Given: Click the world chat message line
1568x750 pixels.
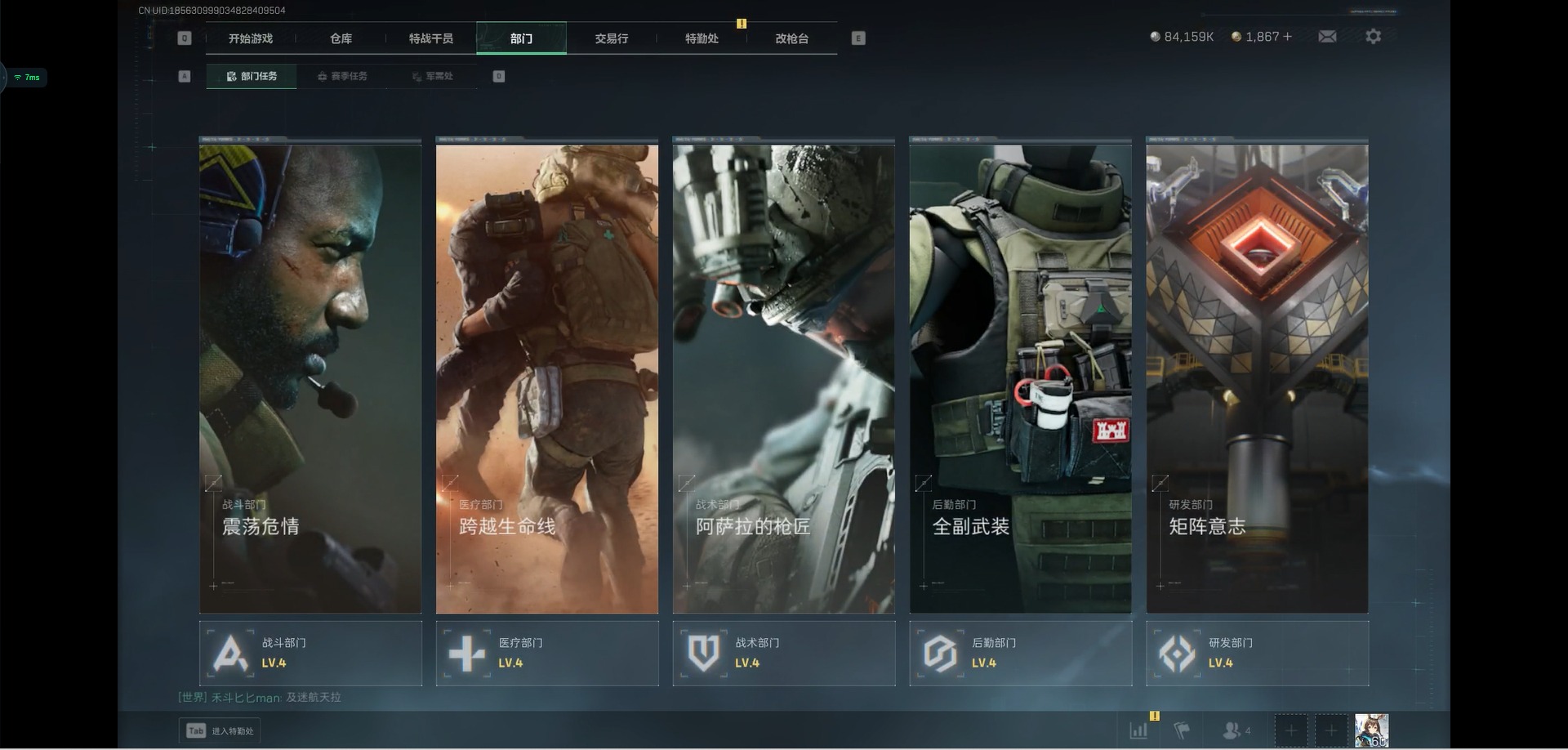Looking at the screenshot, I should tap(260, 698).
